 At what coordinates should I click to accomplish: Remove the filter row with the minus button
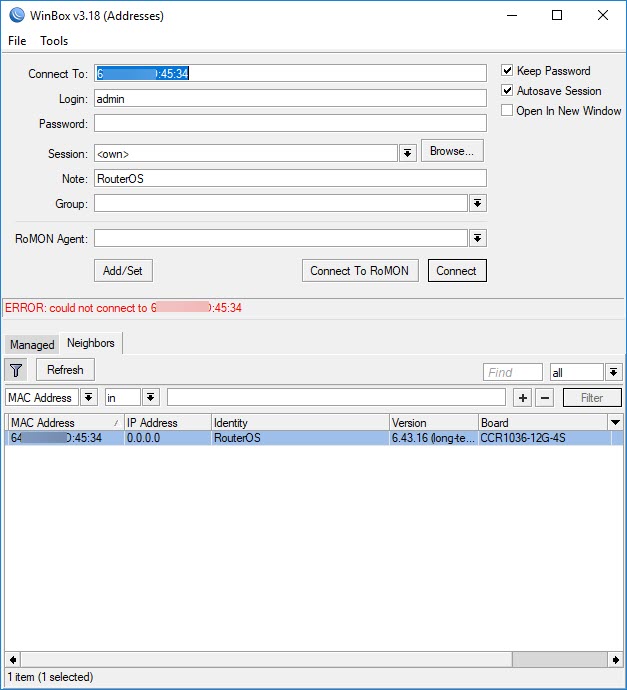point(545,398)
